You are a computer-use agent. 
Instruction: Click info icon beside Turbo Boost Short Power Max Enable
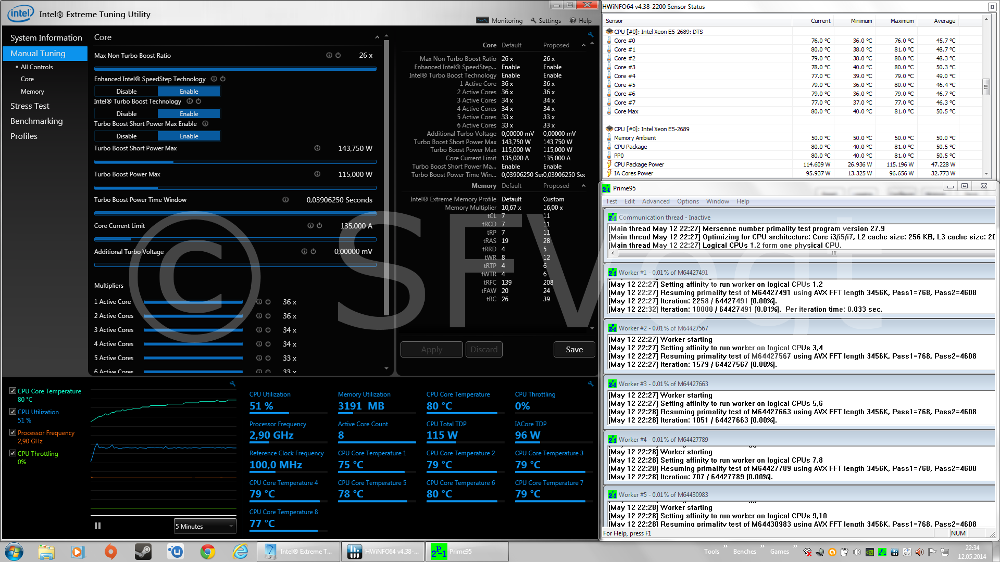click(x=205, y=124)
